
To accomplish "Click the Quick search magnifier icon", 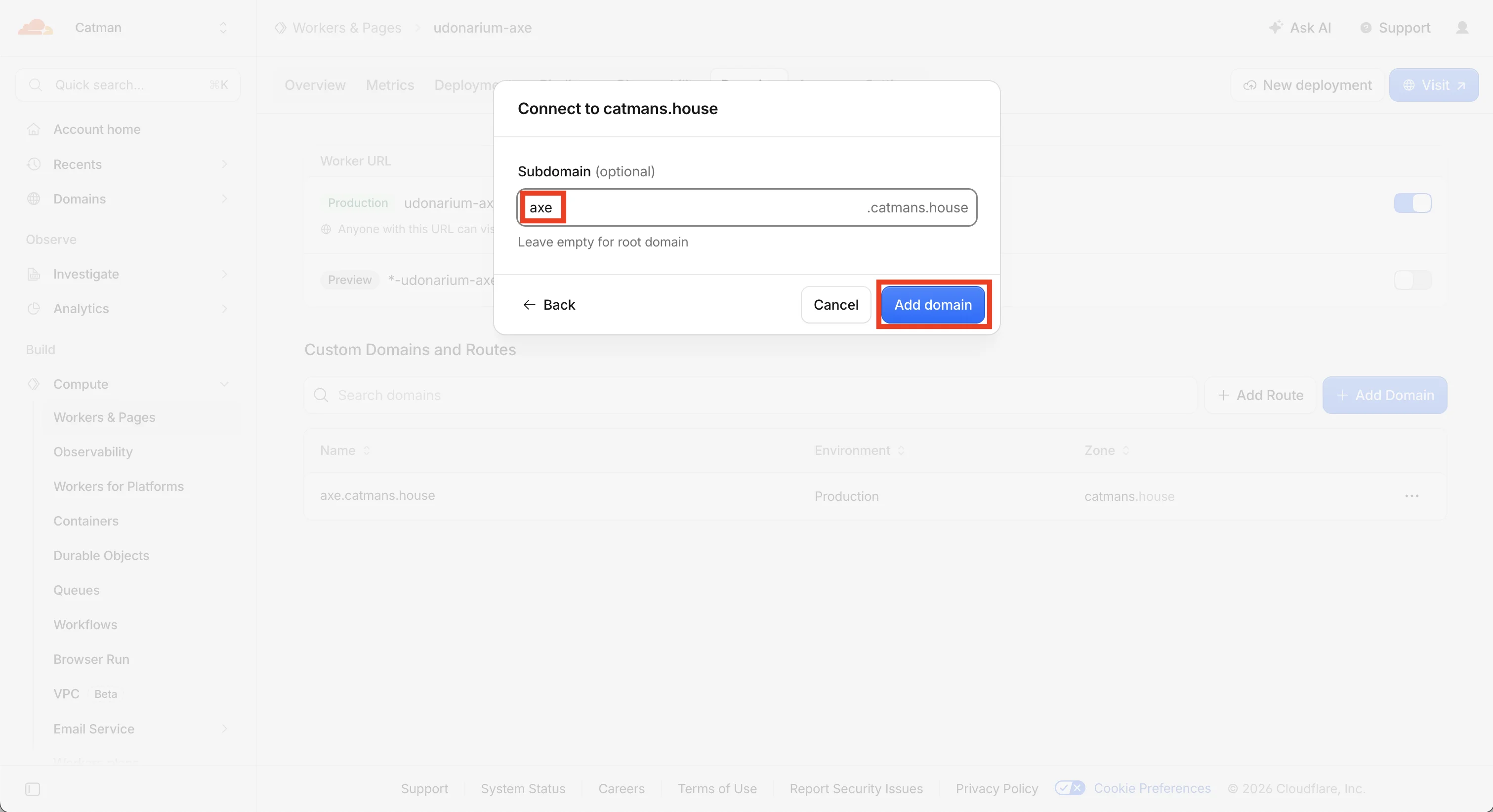I will 36,85.
